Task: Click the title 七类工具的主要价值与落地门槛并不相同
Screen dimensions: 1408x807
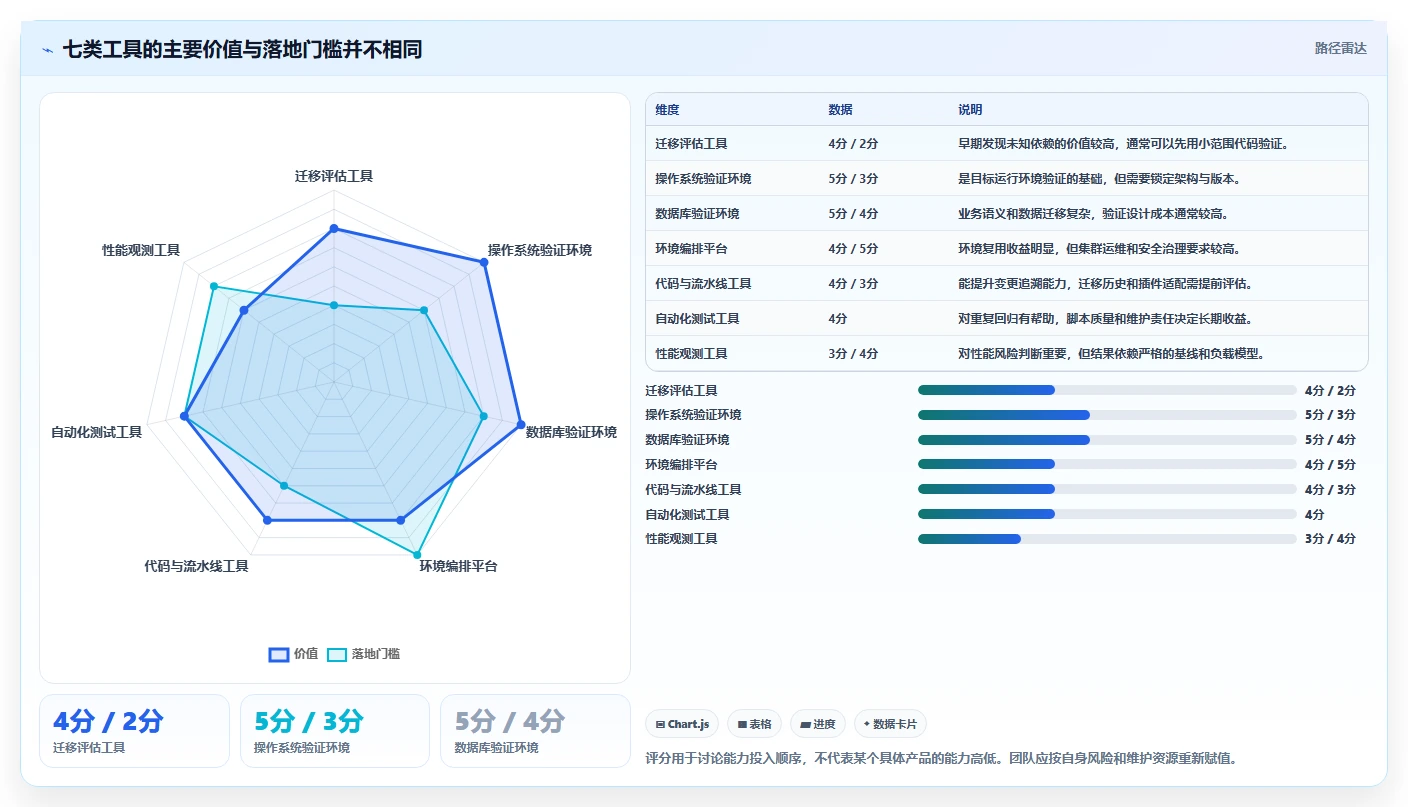Action: [x=242, y=49]
